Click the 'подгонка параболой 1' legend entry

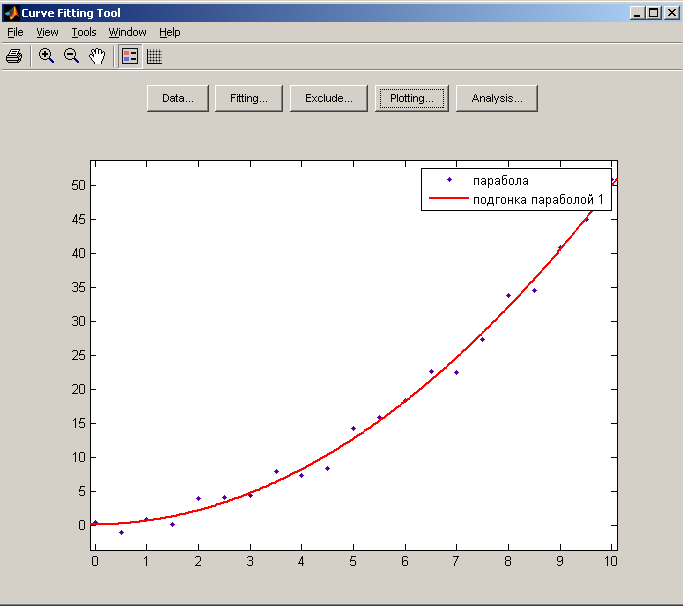[538, 200]
